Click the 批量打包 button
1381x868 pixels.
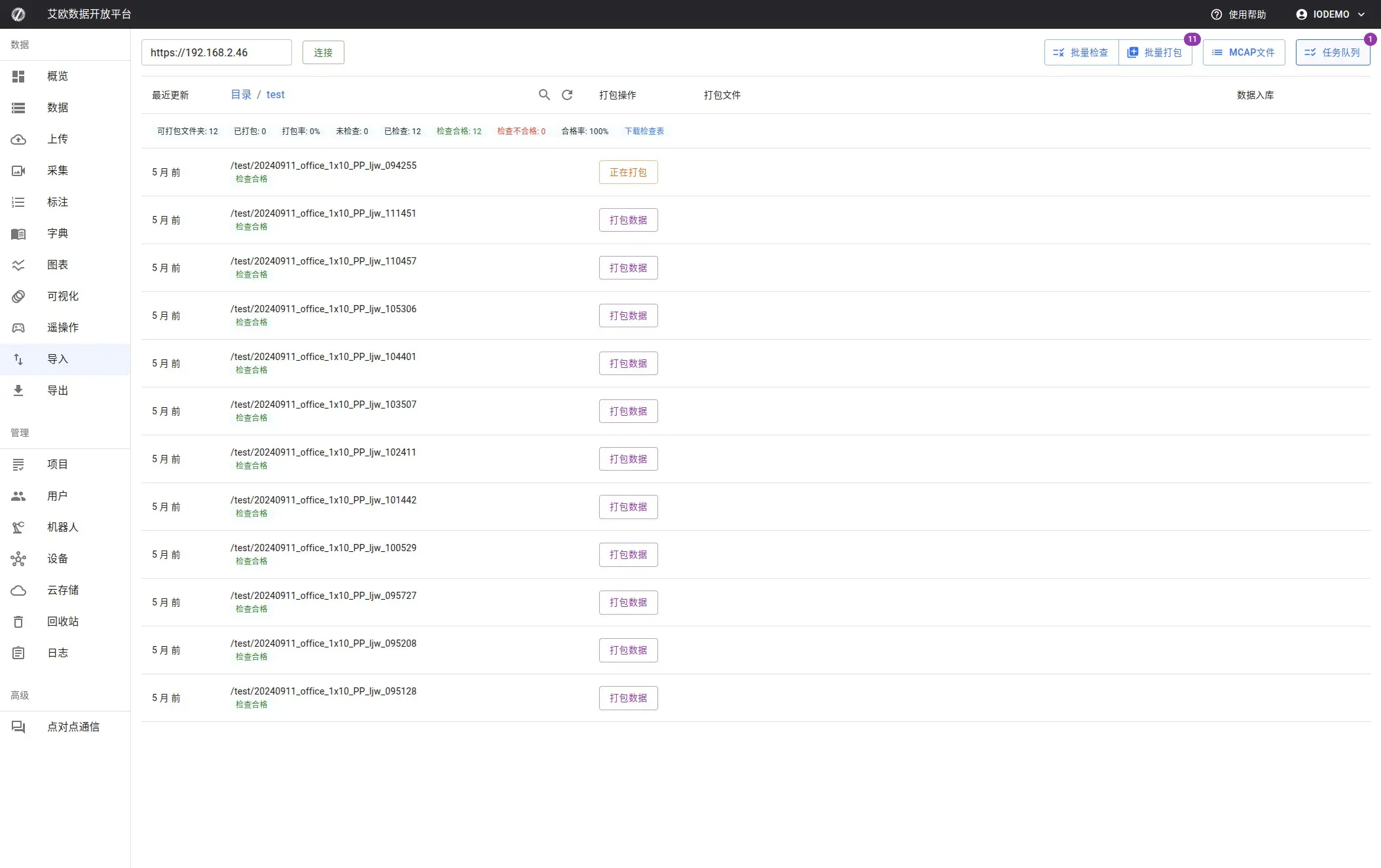coord(1155,52)
